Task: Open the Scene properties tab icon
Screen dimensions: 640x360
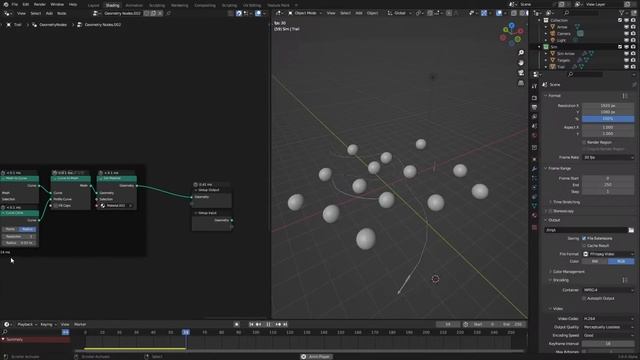Action: click(534, 126)
